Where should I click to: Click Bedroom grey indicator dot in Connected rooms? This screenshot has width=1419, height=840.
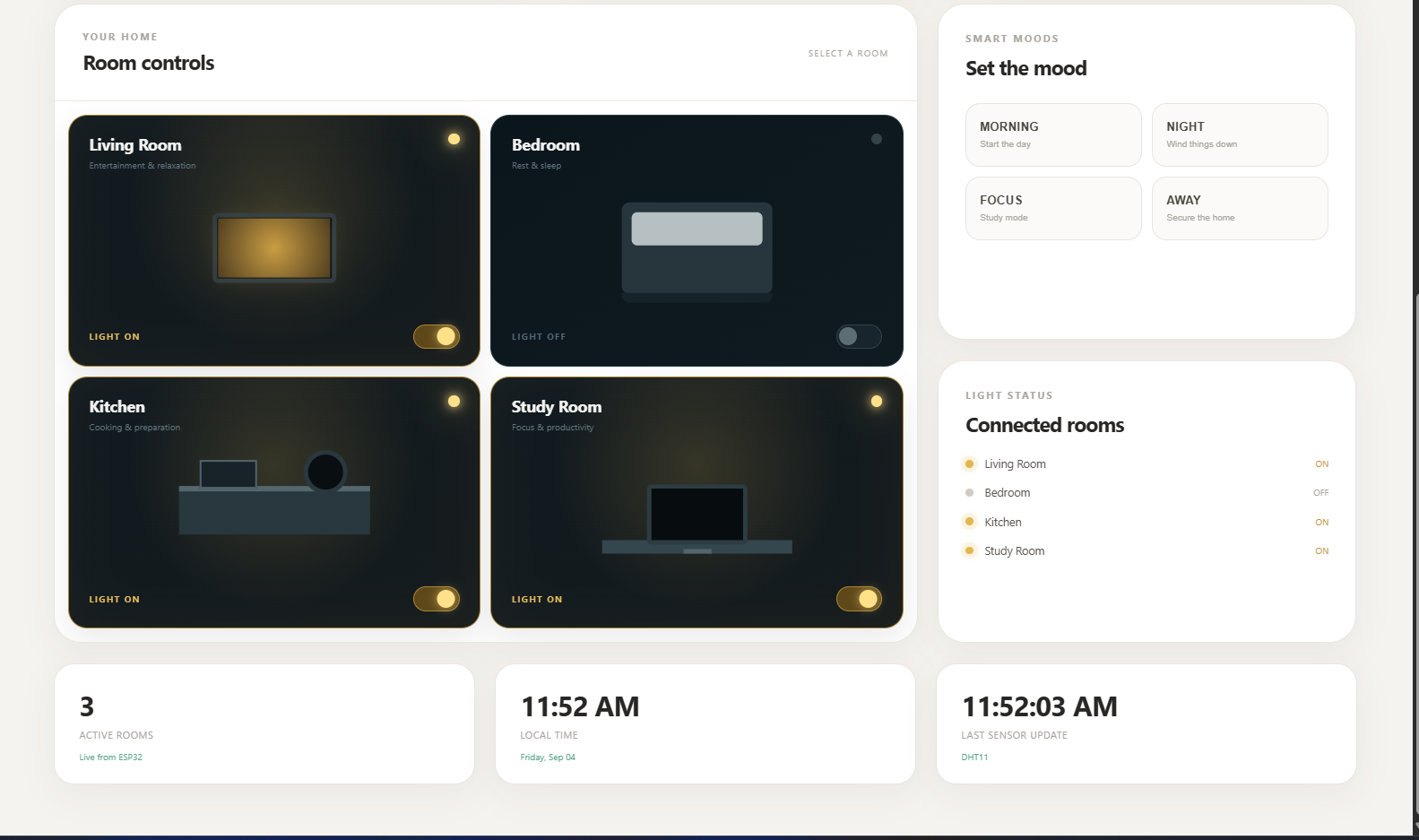969,493
